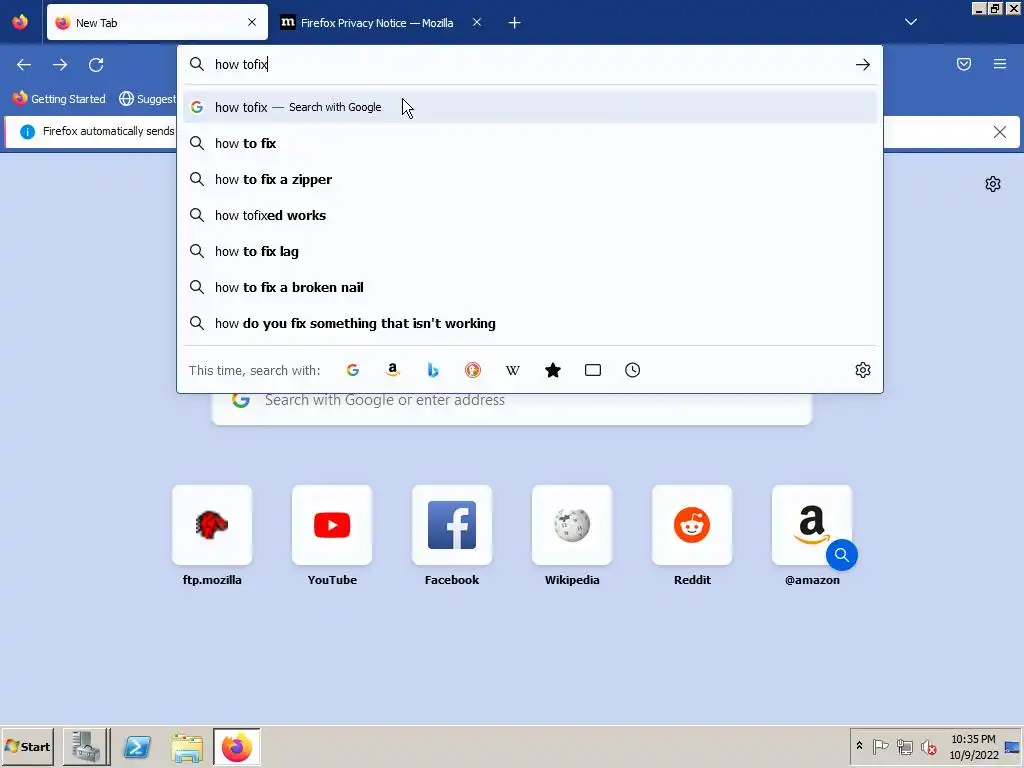Search this time with Bing icon
1024x768 pixels.
(x=432, y=370)
